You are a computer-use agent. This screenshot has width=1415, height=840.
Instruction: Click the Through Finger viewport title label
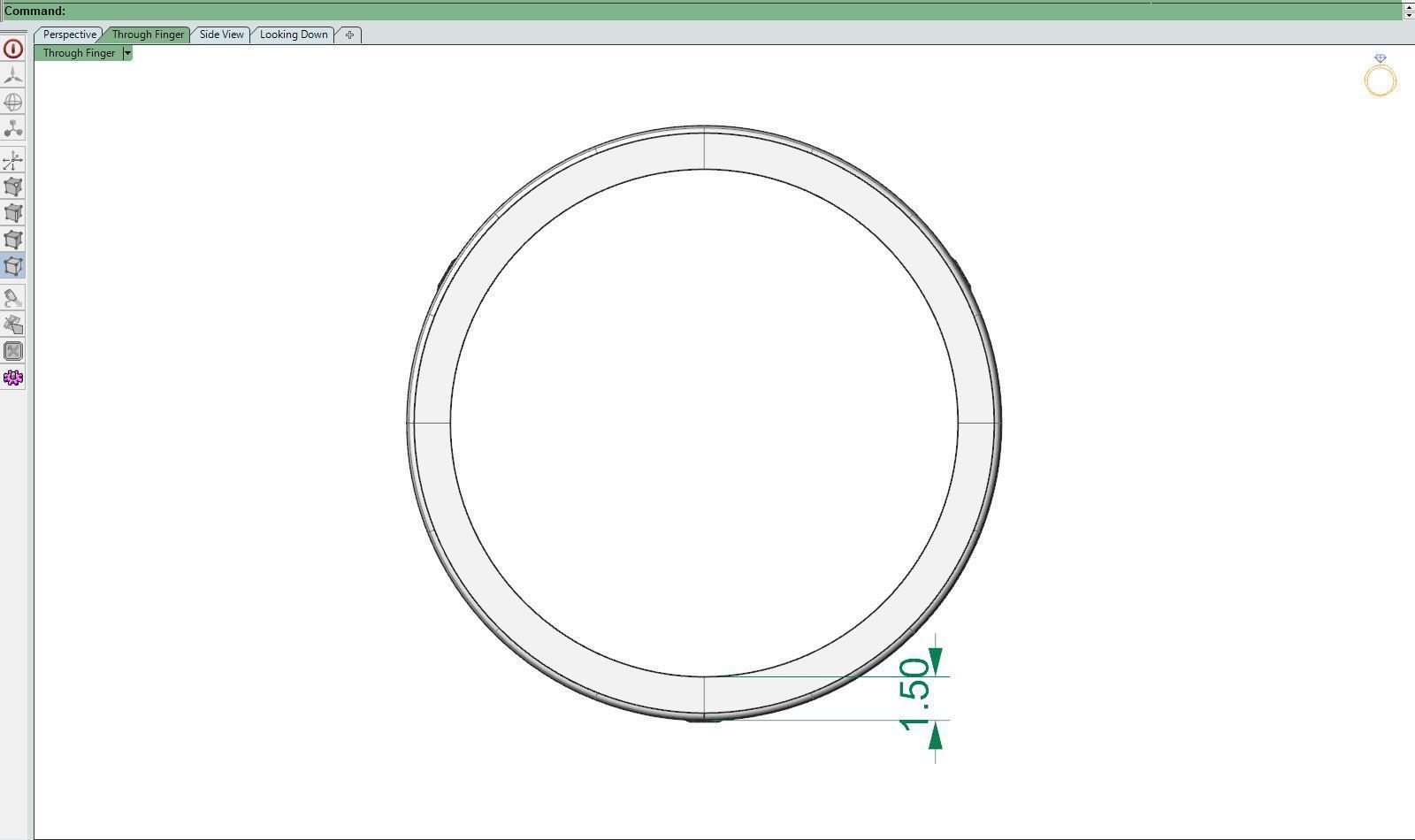[79, 53]
